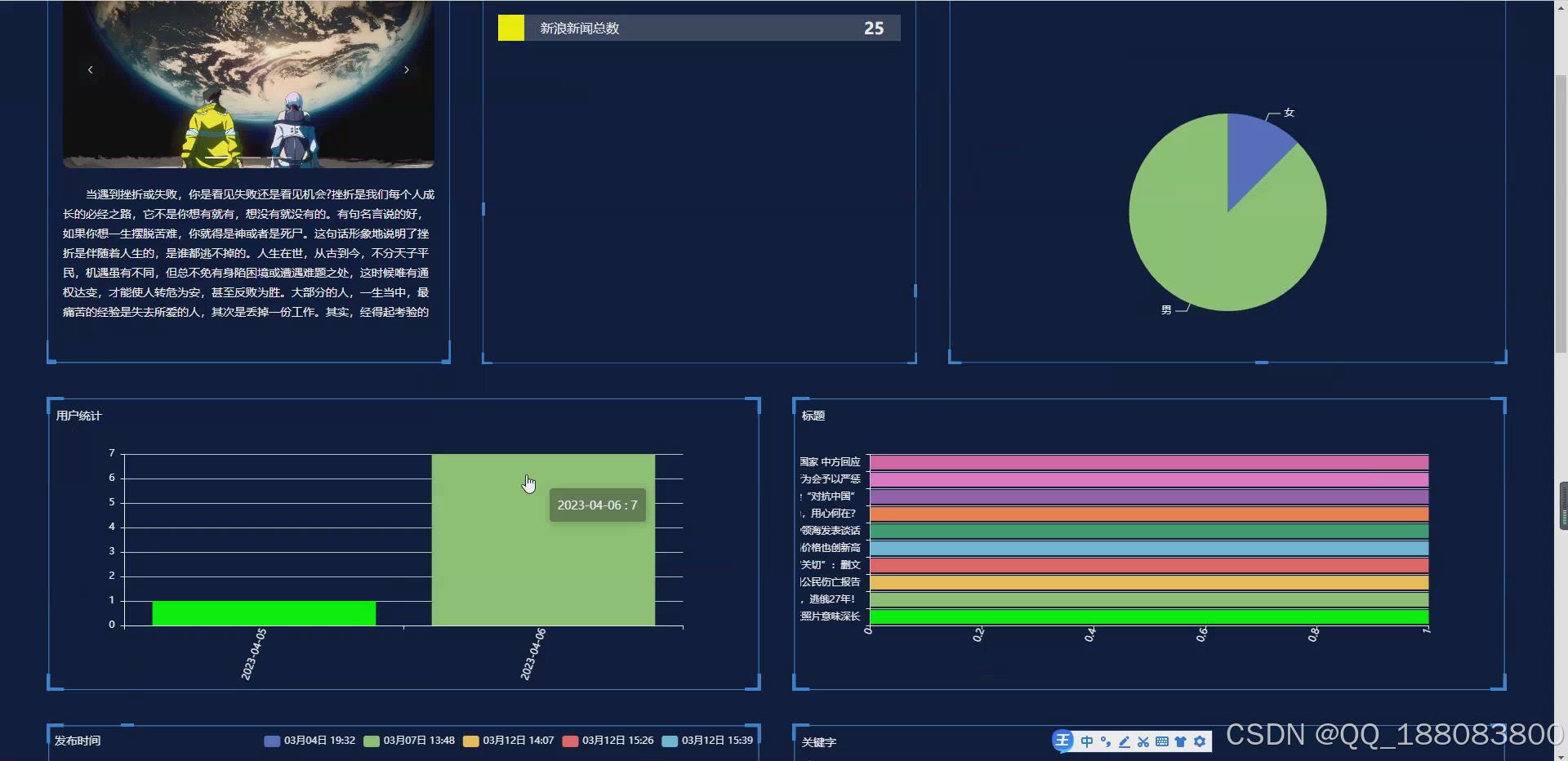Viewport: 1568px width, 761px height.
Task: Click the bar labeled 国家 中方回应
Action: 1149,462
